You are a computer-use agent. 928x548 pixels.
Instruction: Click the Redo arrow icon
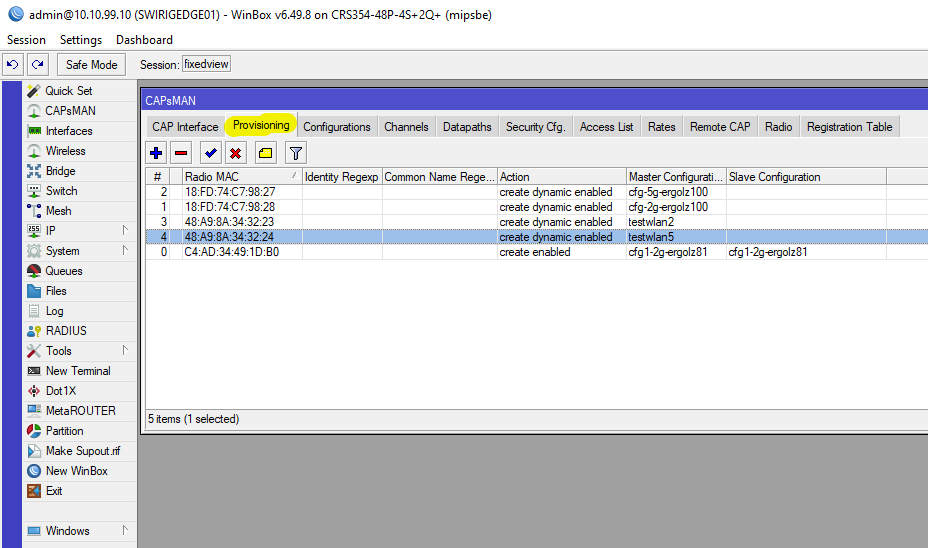[x=37, y=65]
